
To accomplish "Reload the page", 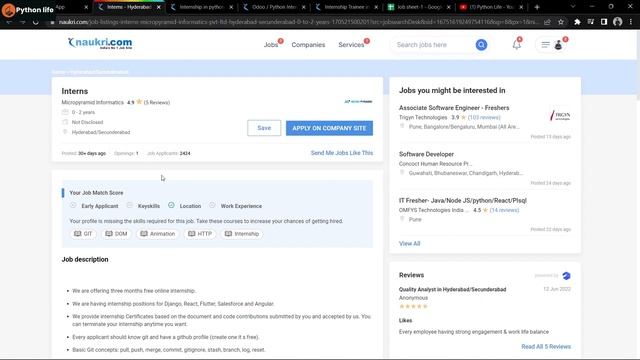I will pyautogui.click(x=36, y=22).
